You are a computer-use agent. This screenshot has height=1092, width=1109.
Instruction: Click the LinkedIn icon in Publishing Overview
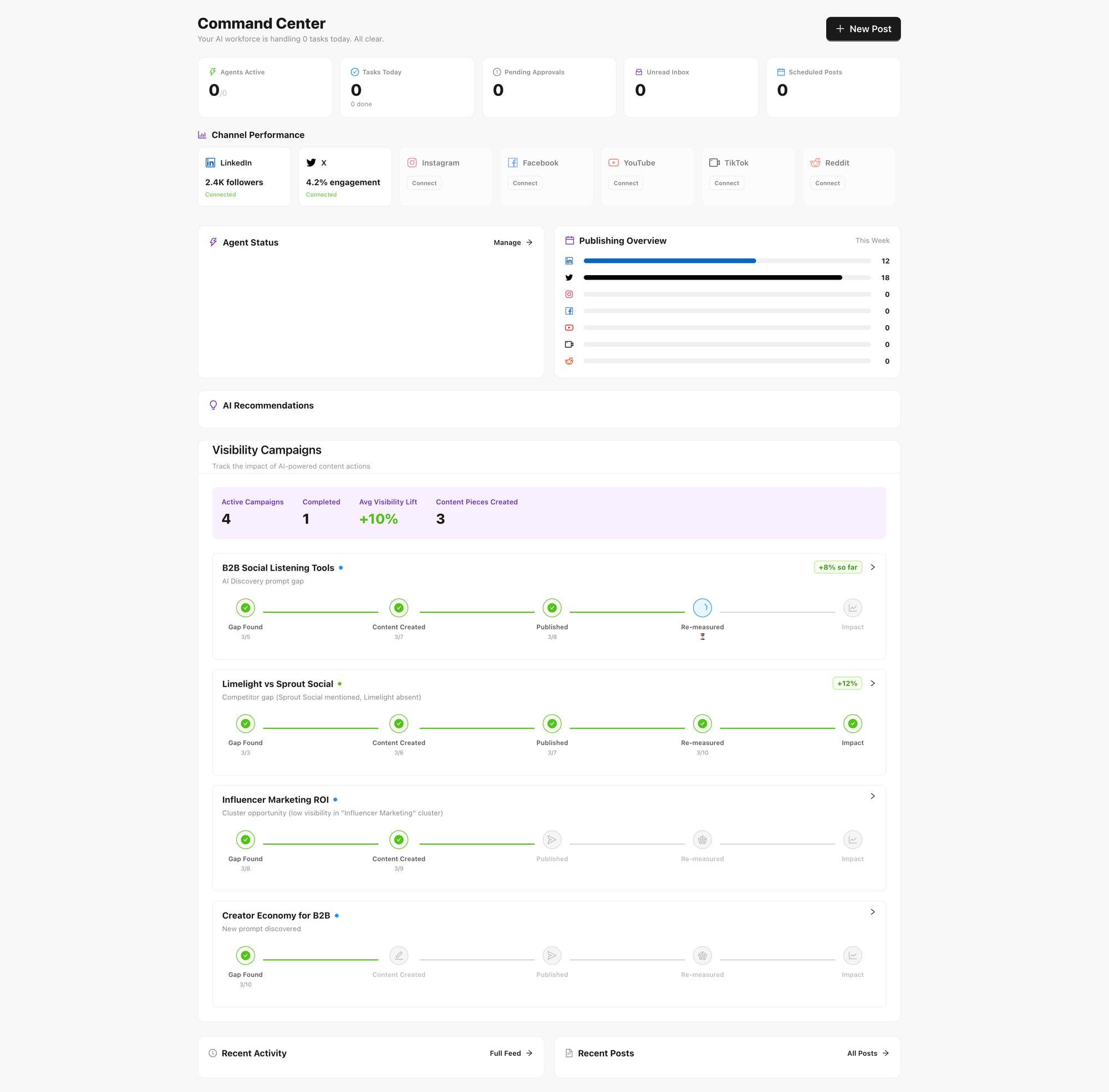pyautogui.click(x=569, y=260)
